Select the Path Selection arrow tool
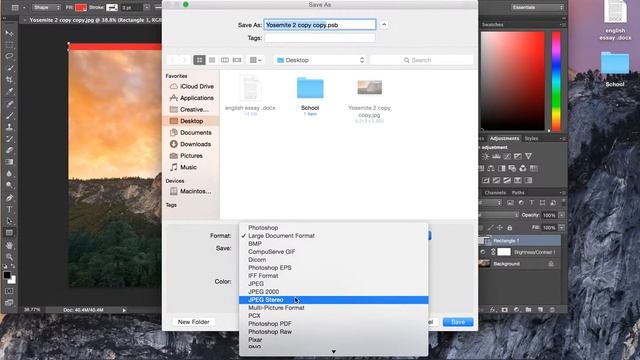640x360 pixels. [9, 221]
